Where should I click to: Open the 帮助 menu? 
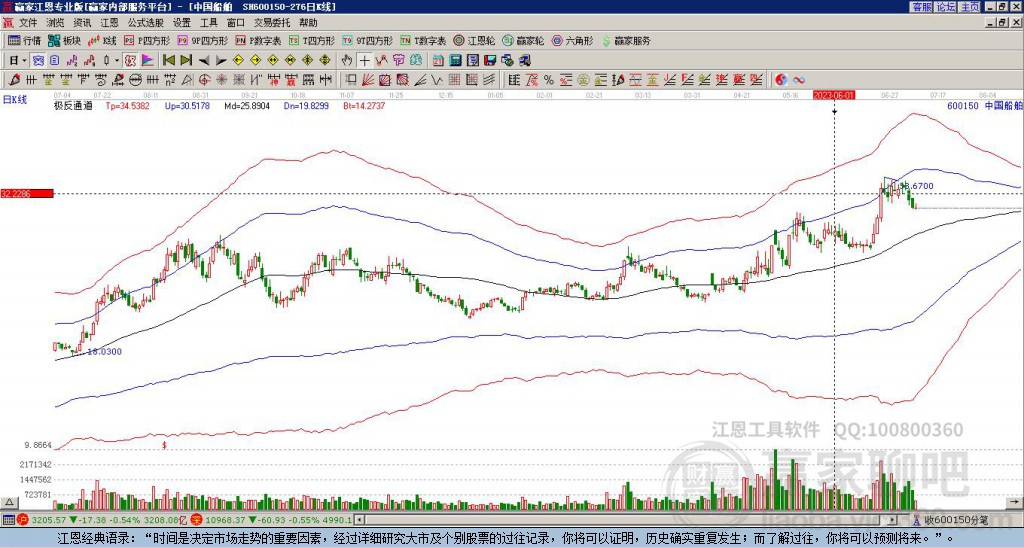pos(308,23)
